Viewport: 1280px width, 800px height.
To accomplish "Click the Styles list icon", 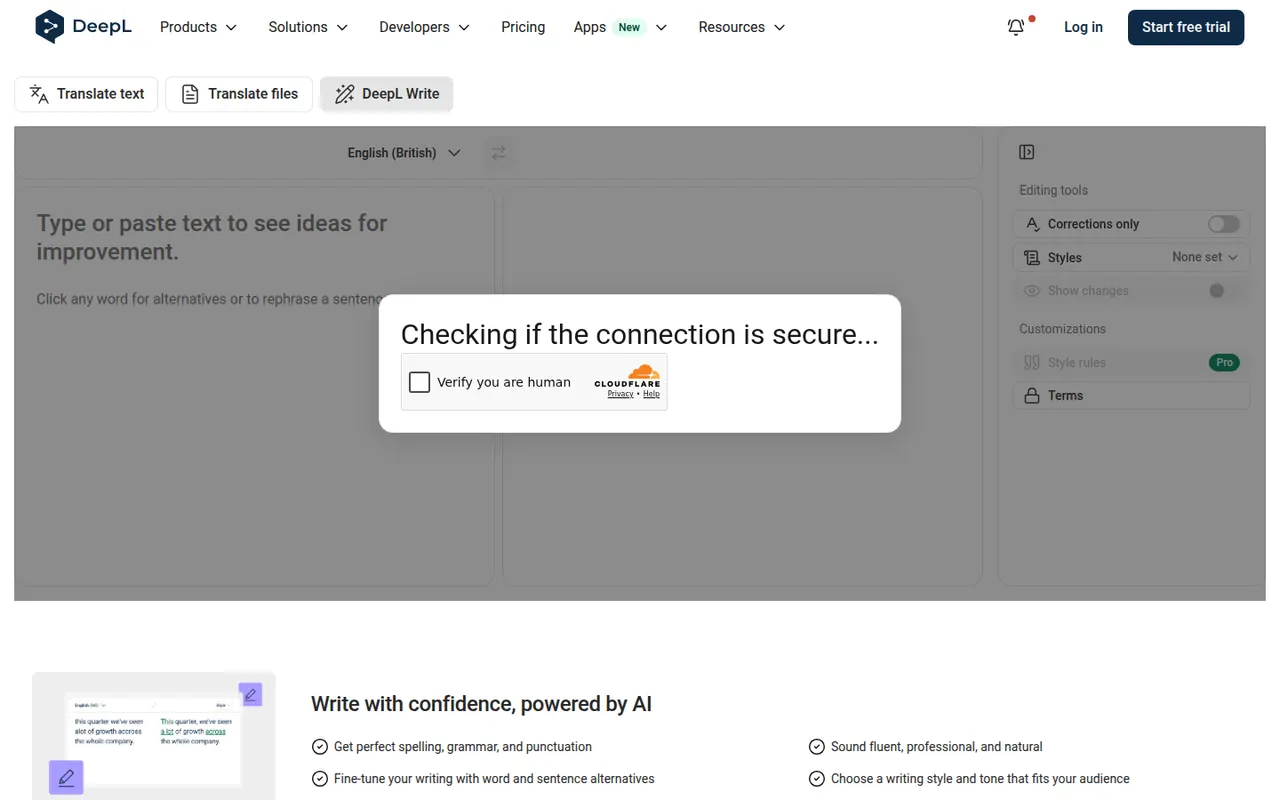I will [1032, 258].
